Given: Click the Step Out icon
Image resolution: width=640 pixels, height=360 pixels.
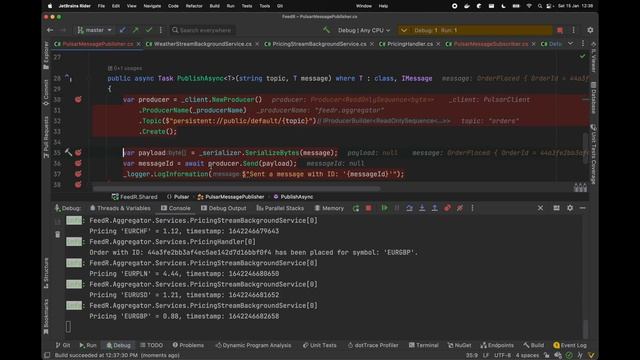Looking at the screenshot, I should point(435,208).
